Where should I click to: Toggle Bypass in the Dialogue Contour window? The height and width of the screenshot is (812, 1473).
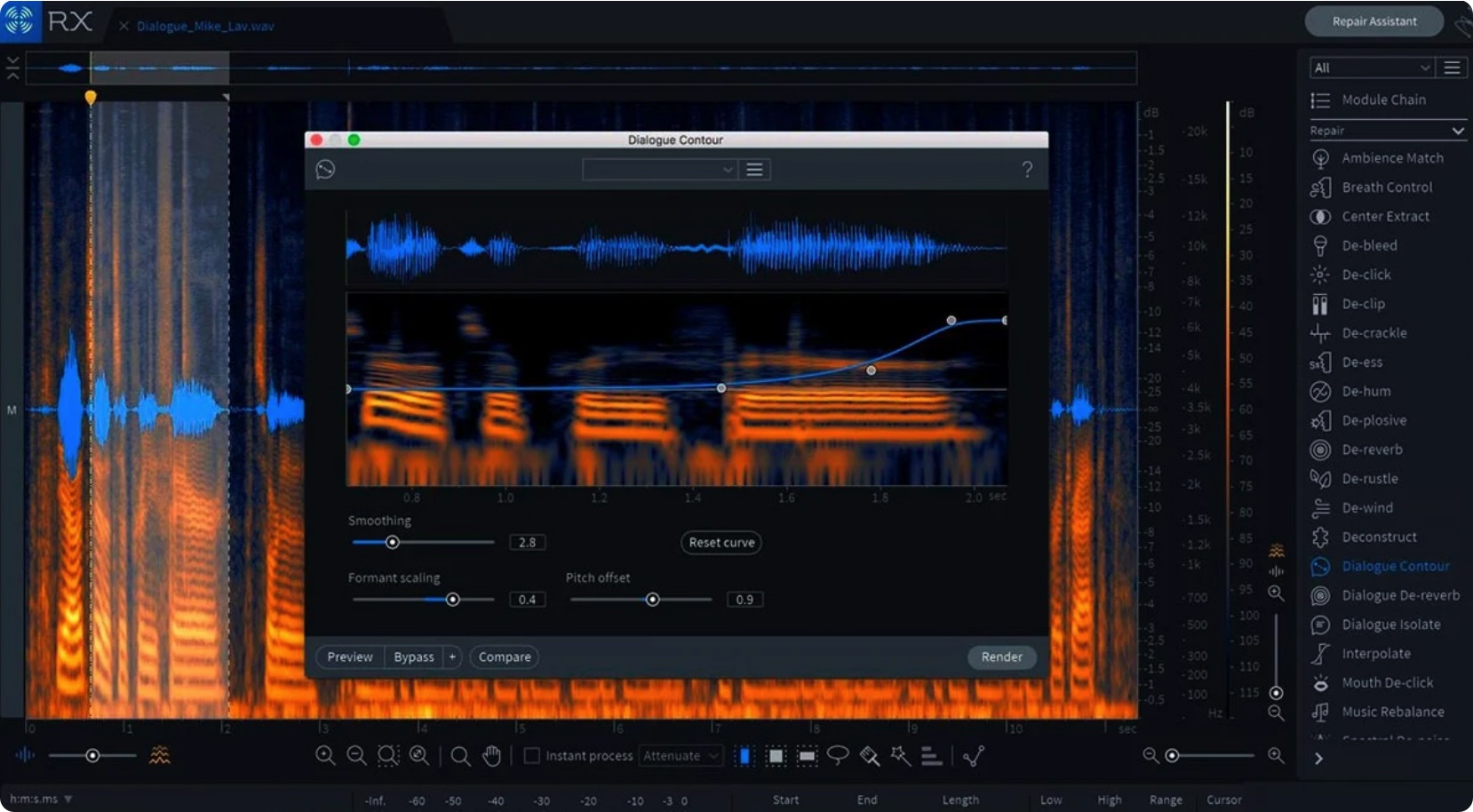coord(413,657)
